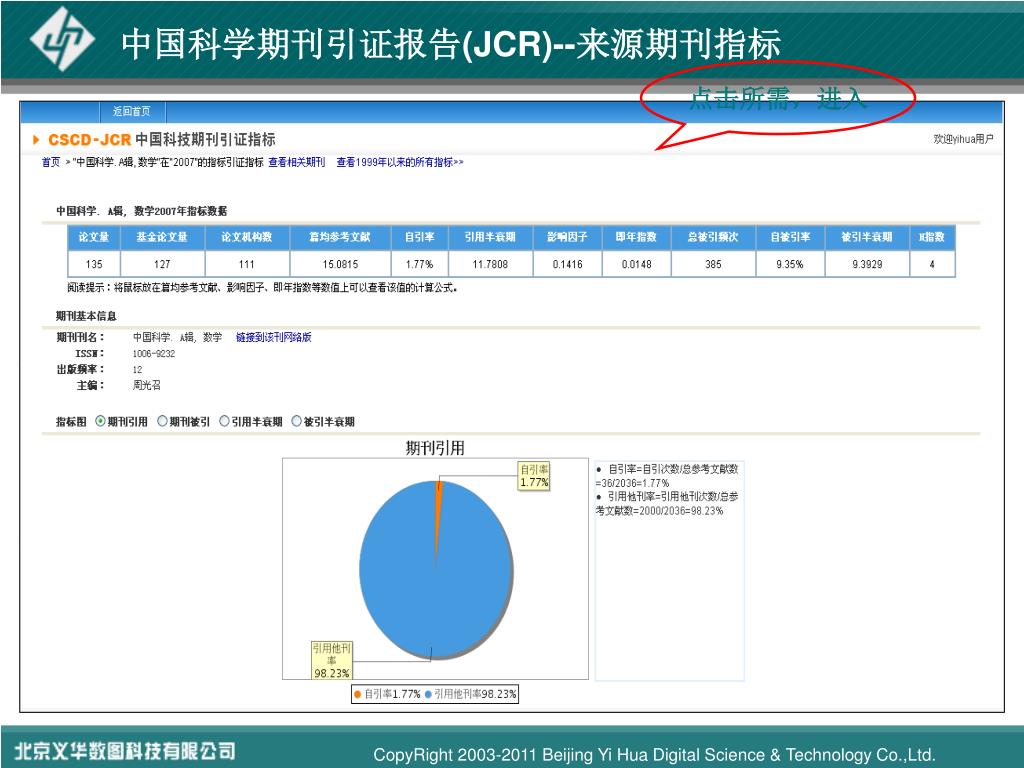The image size is (1024, 768).
Task: Click the 自被引率 column header
Action: click(790, 237)
